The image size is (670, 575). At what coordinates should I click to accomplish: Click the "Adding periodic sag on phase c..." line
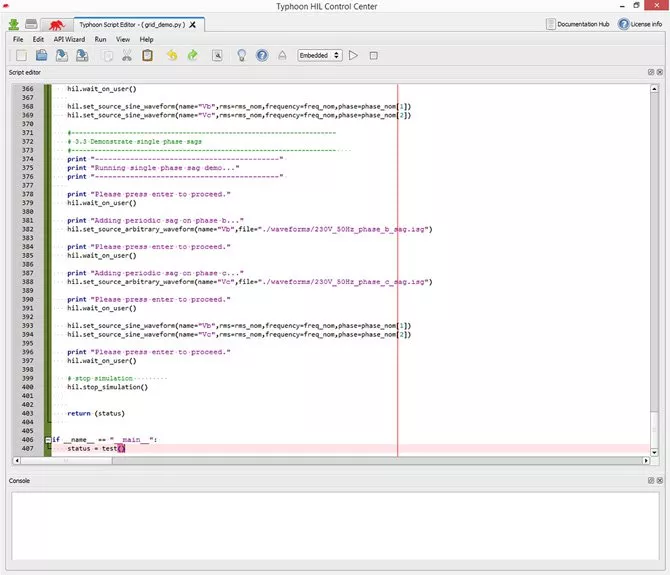click(155, 273)
